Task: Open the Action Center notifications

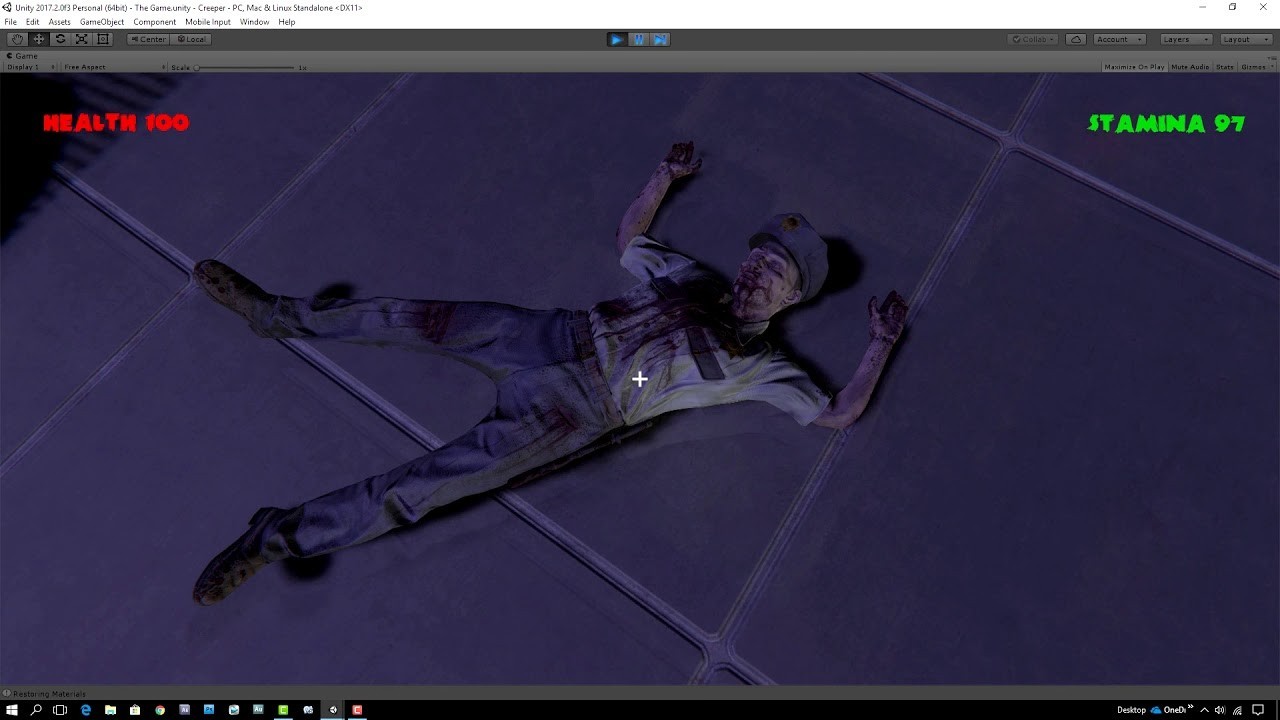Action: click(1258, 710)
